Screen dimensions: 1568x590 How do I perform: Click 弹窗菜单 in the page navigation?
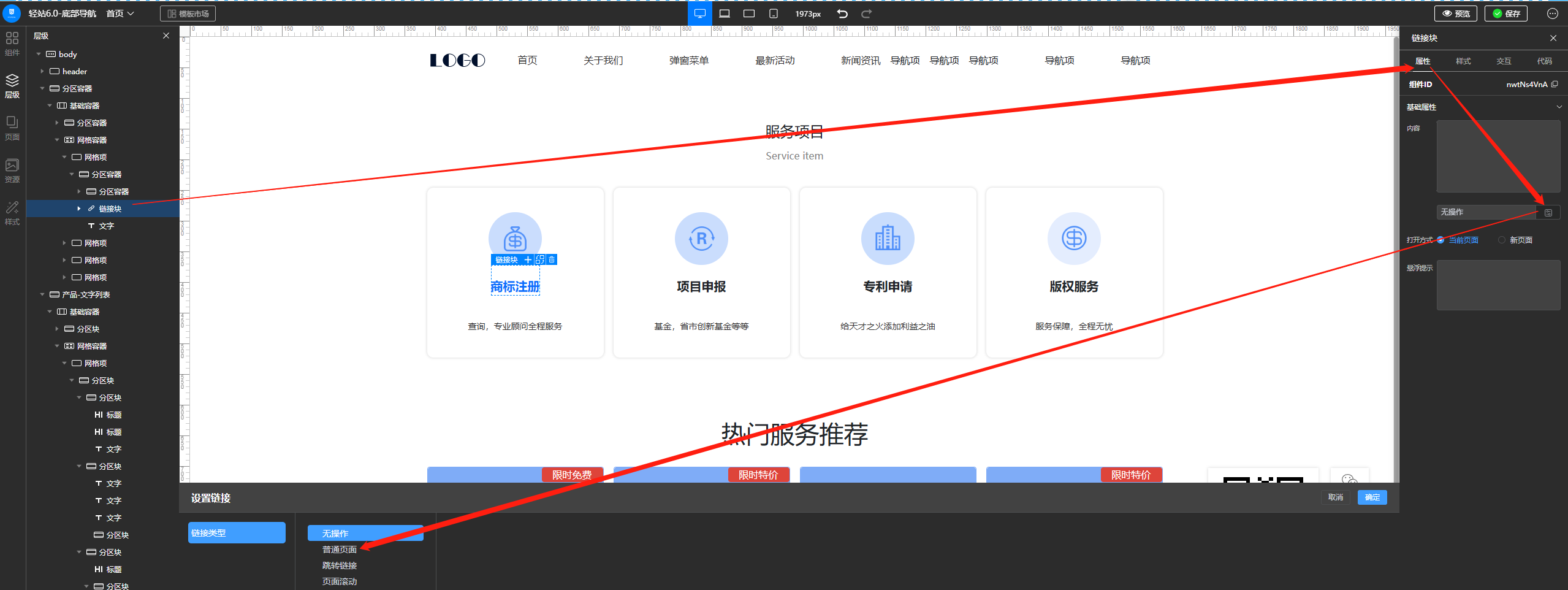pyautogui.click(x=689, y=60)
